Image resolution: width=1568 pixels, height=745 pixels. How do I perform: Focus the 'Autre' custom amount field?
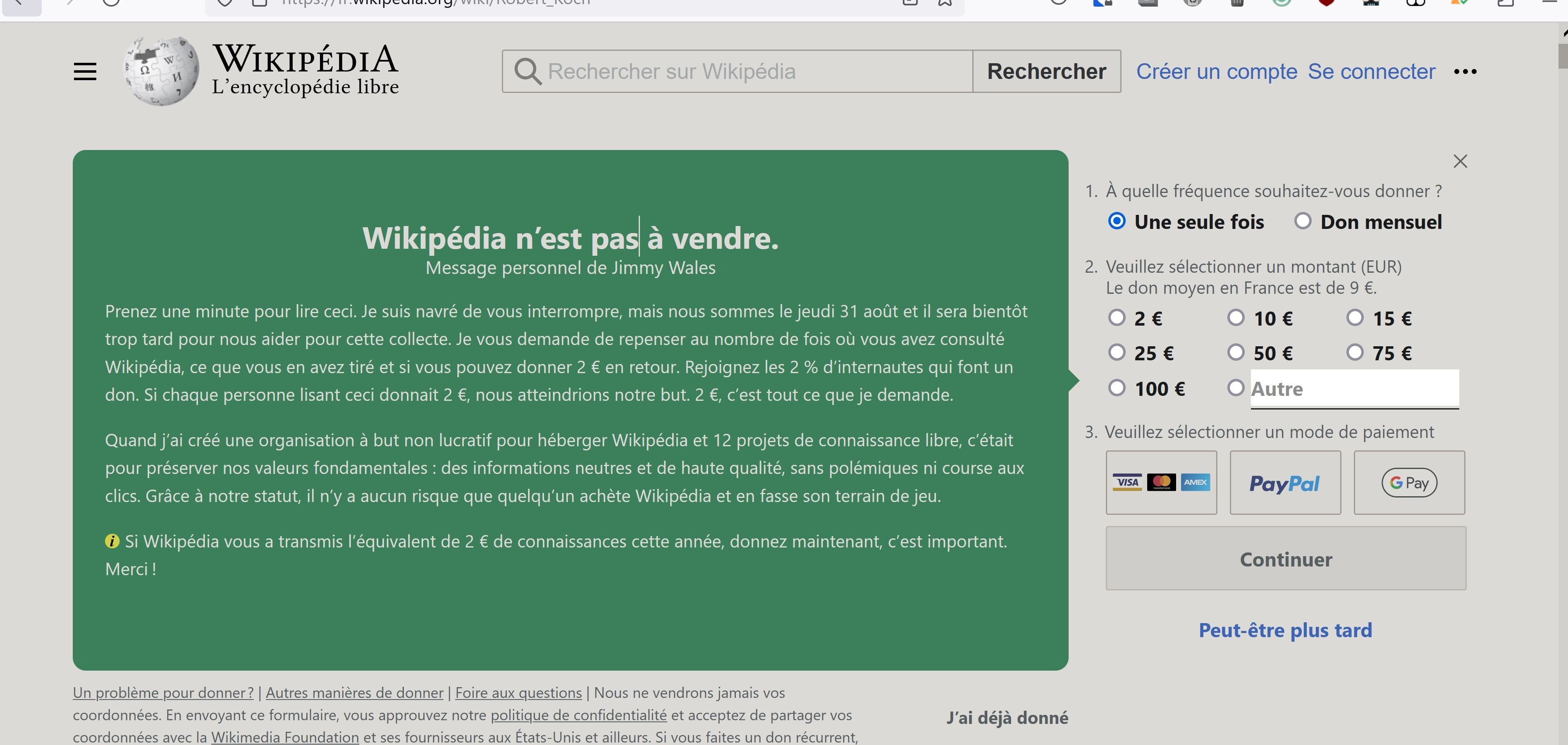point(1354,388)
